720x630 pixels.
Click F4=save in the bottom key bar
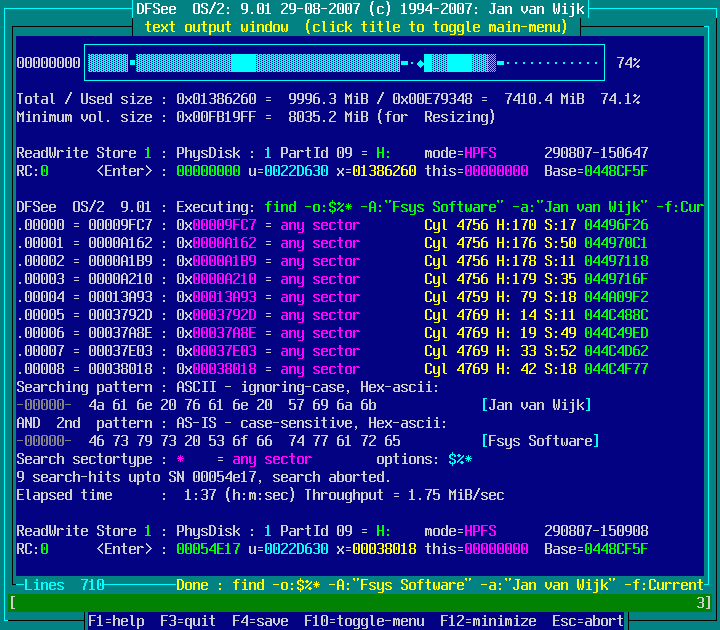tap(260, 621)
